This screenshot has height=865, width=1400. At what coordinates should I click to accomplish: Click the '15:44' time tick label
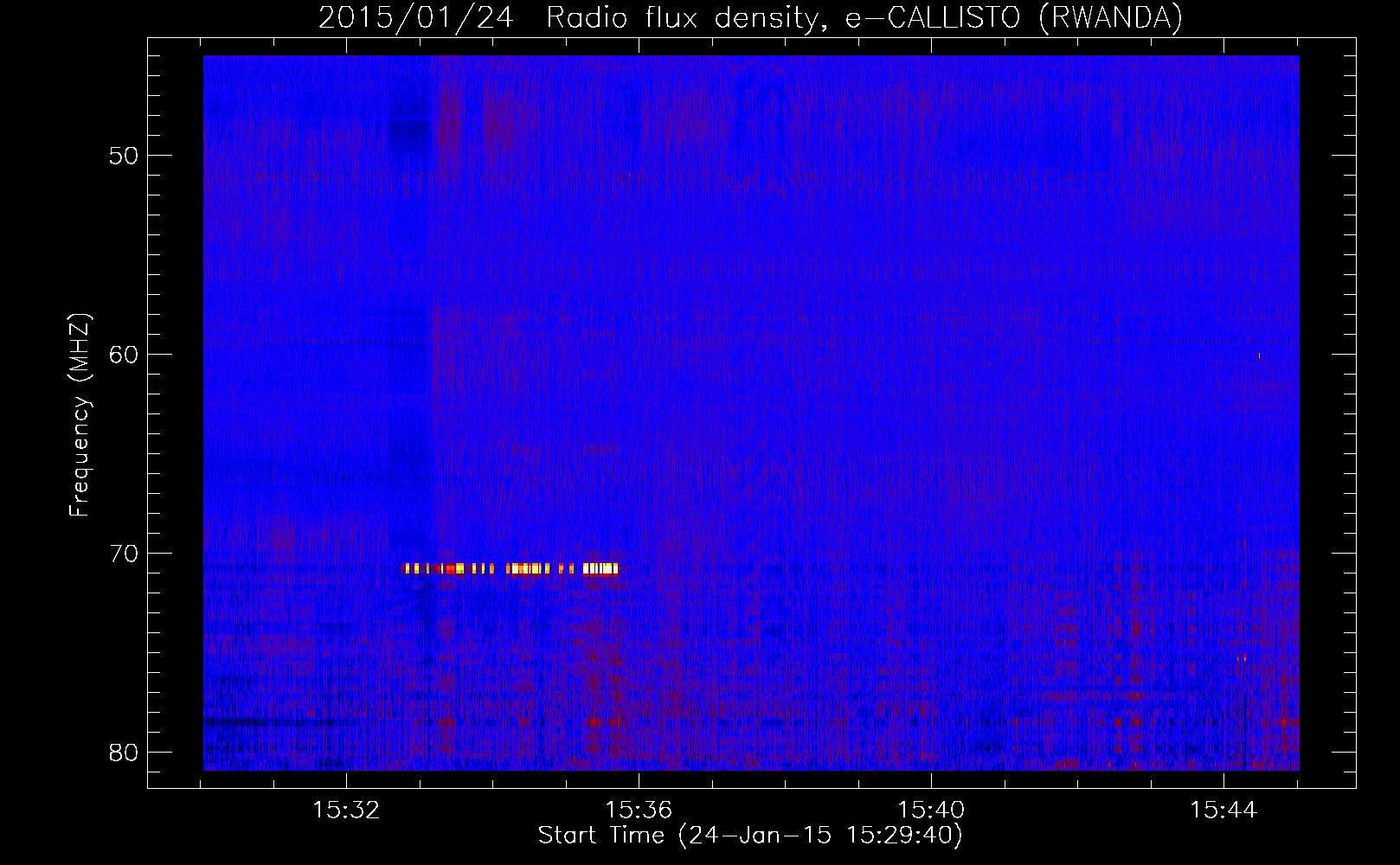pos(1223,811)
